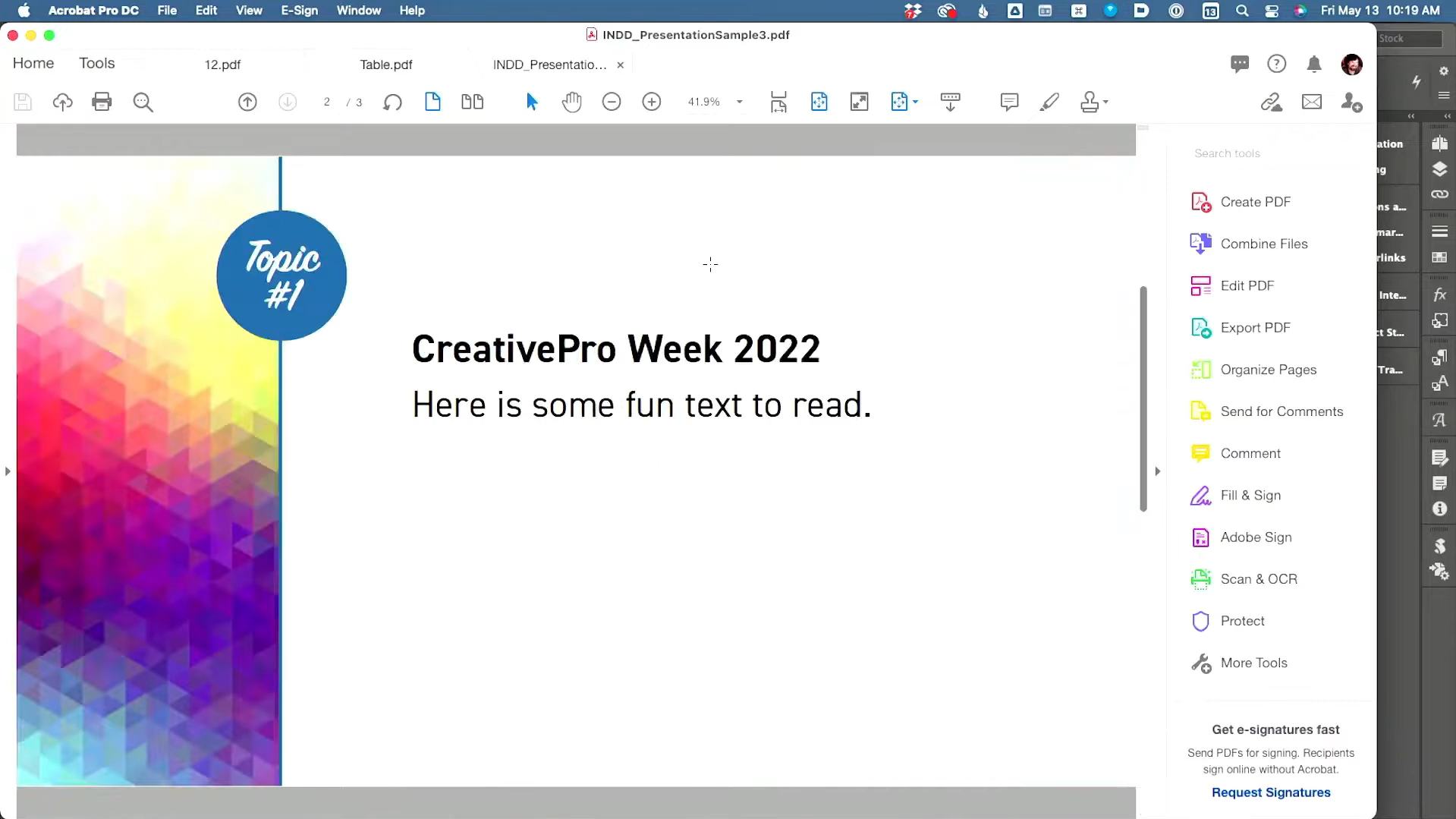1456x819 pixels.
Task: Open the page fit options dropdown arrow
Action: point(915,102)
